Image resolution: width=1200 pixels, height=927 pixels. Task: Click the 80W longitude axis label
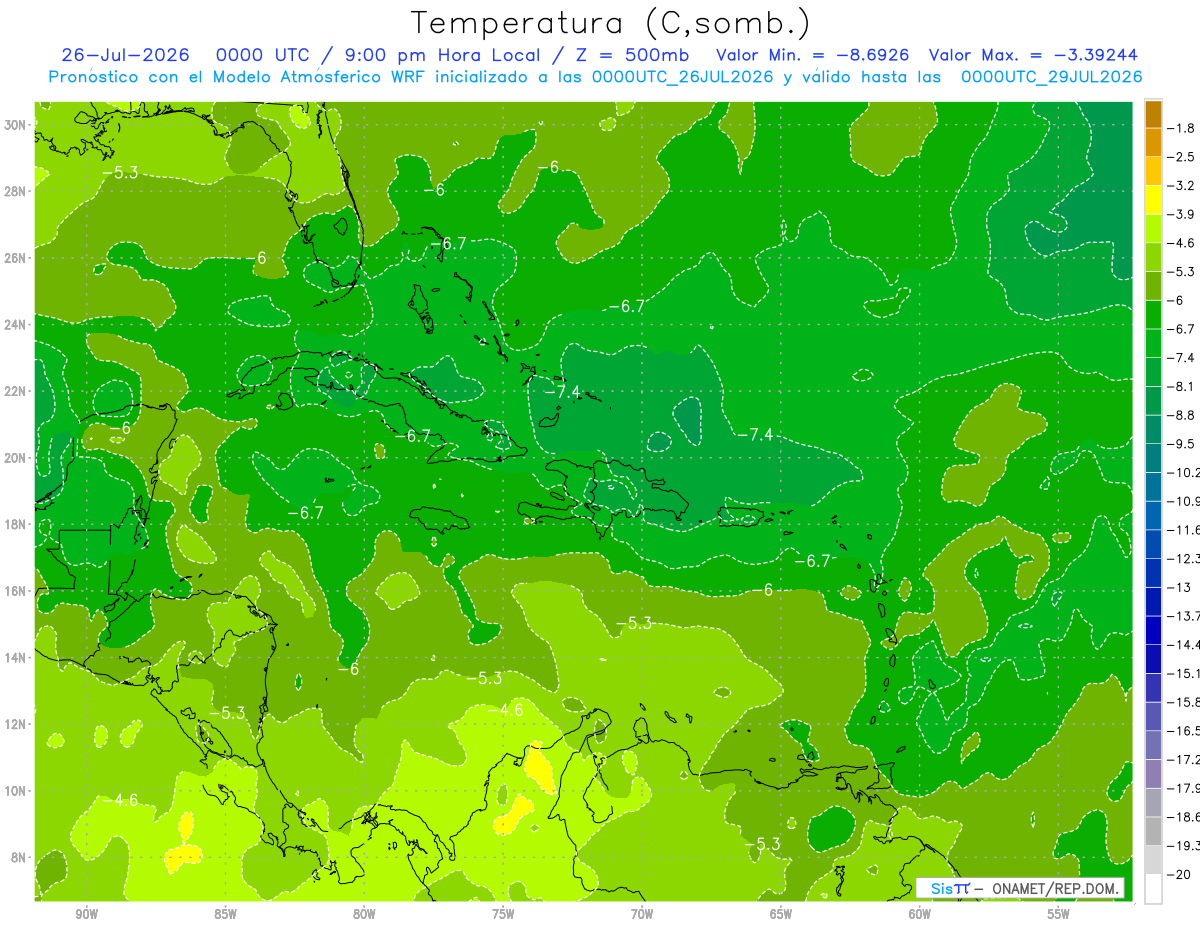(364, 914)
